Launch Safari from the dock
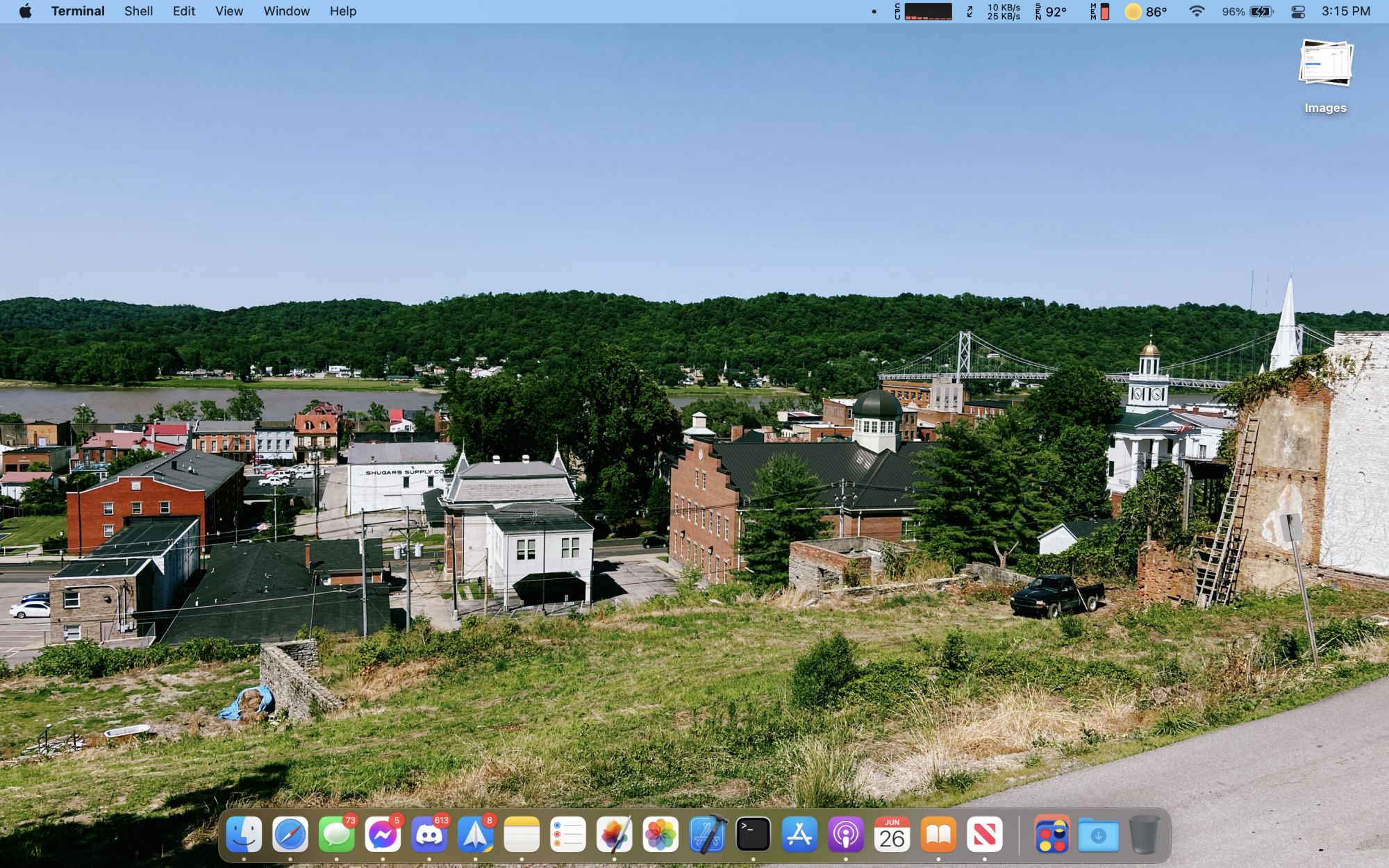The width and height of the screenshot is (1389, 868). coord(290,834)
